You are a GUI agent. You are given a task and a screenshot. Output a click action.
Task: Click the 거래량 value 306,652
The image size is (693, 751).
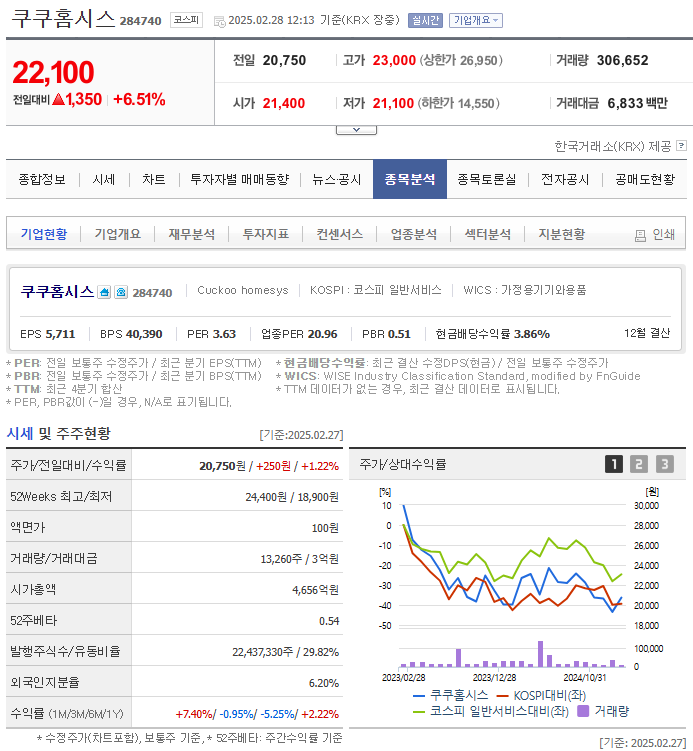(623, 60)
